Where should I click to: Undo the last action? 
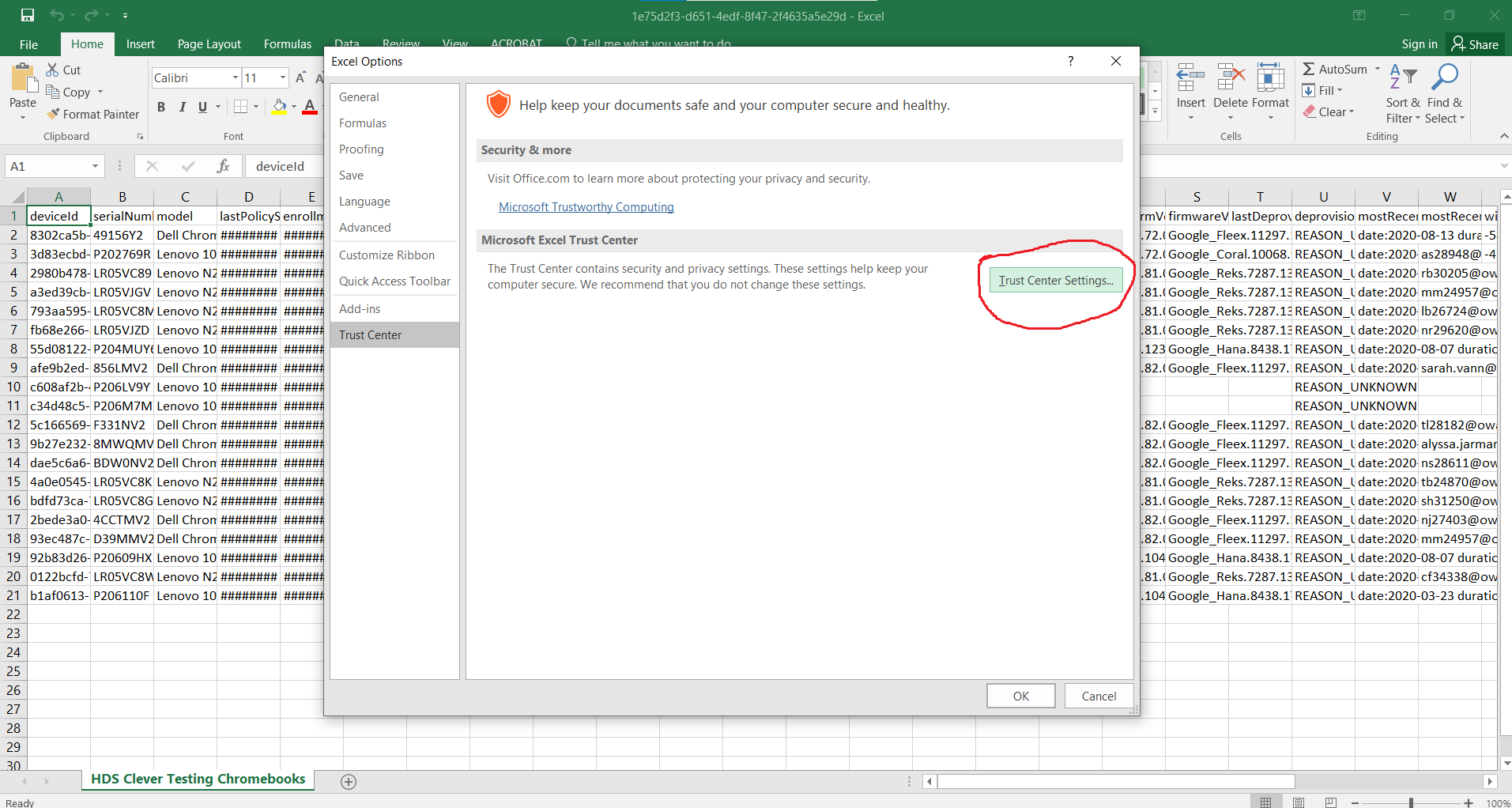pyautogui.click(x=56, y=15)
